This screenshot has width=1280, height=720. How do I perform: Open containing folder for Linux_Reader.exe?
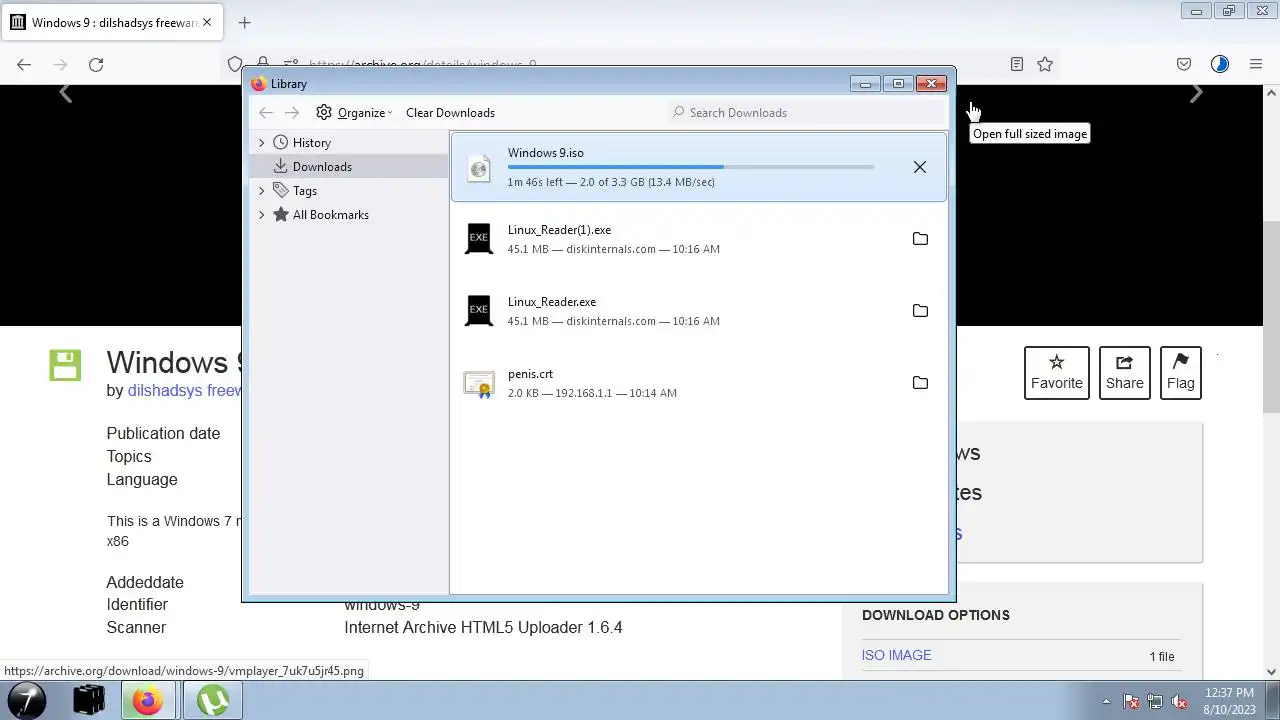click(x=920, y=311)
